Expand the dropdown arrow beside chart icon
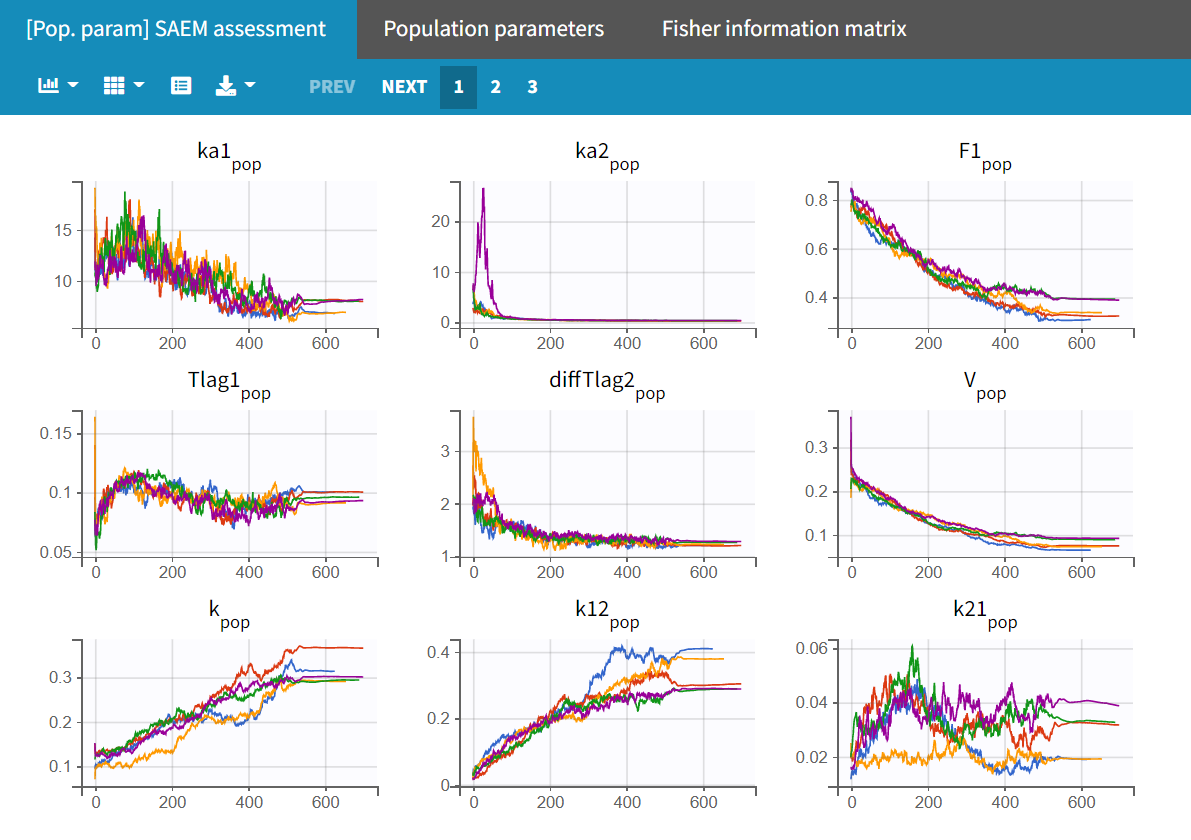1191x840 pixels. click(73, 86)
